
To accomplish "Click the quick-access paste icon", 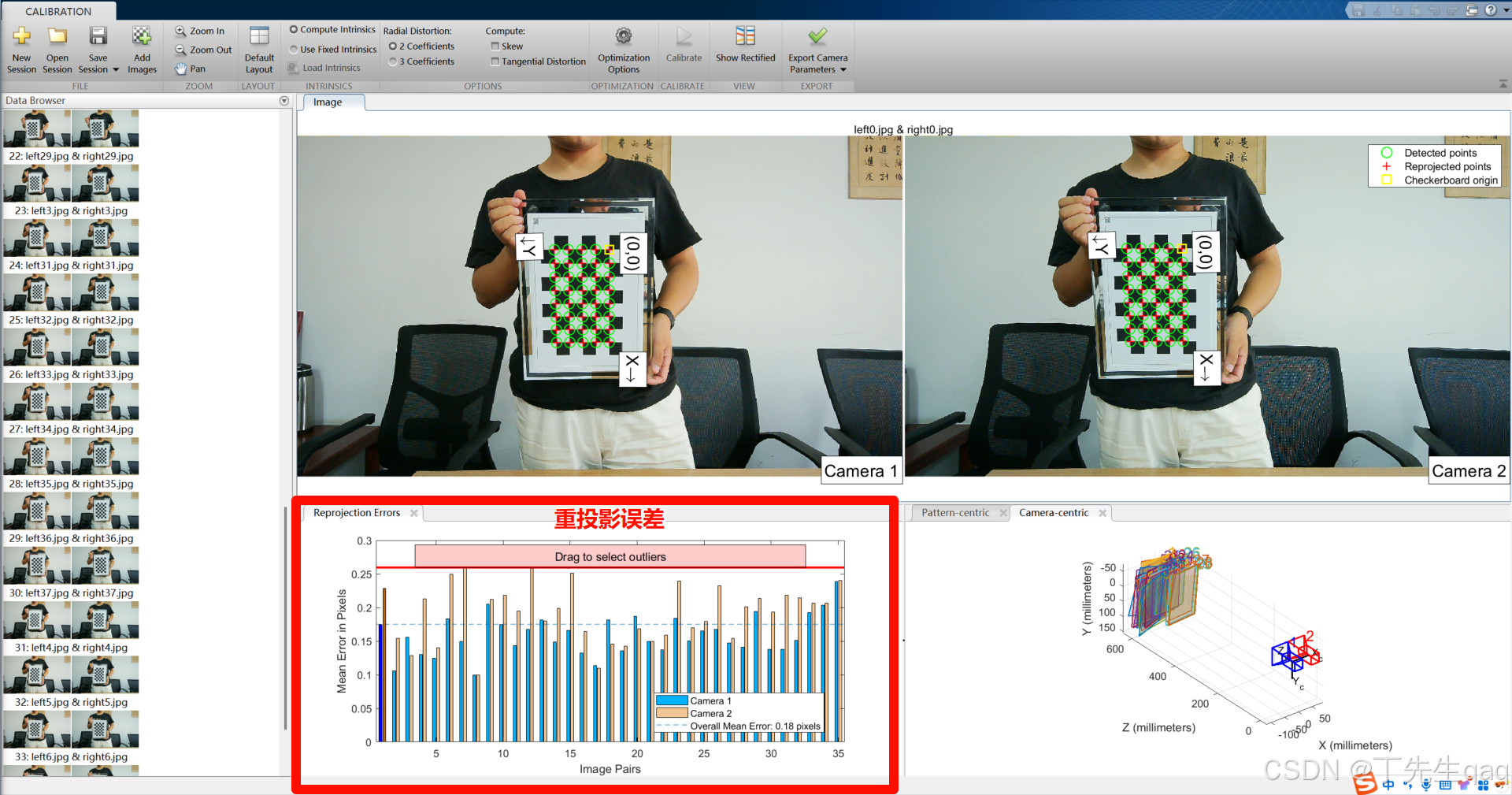I will coord(1415,10).
